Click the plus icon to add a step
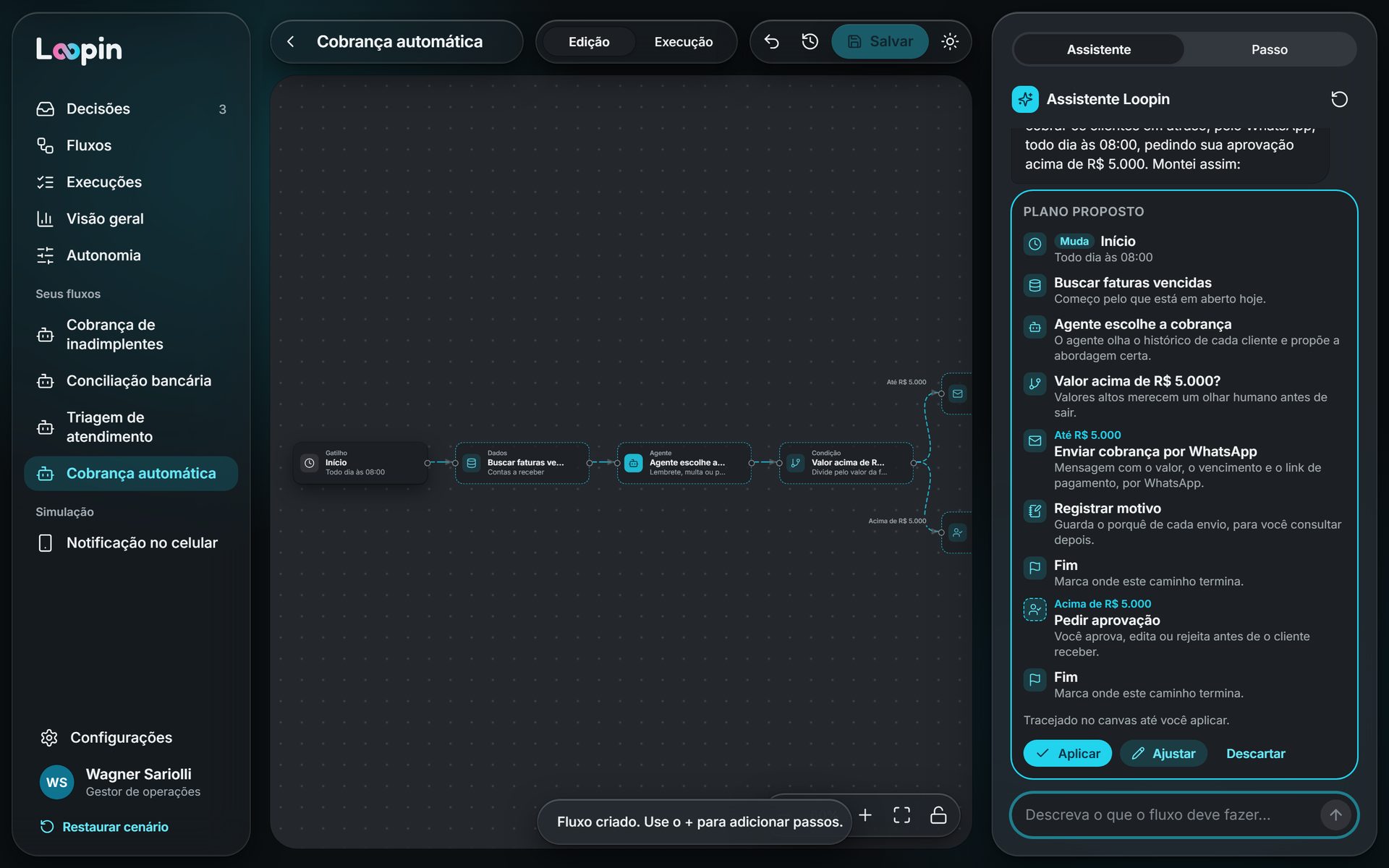The image size is (1389, 868). [865, 815]
